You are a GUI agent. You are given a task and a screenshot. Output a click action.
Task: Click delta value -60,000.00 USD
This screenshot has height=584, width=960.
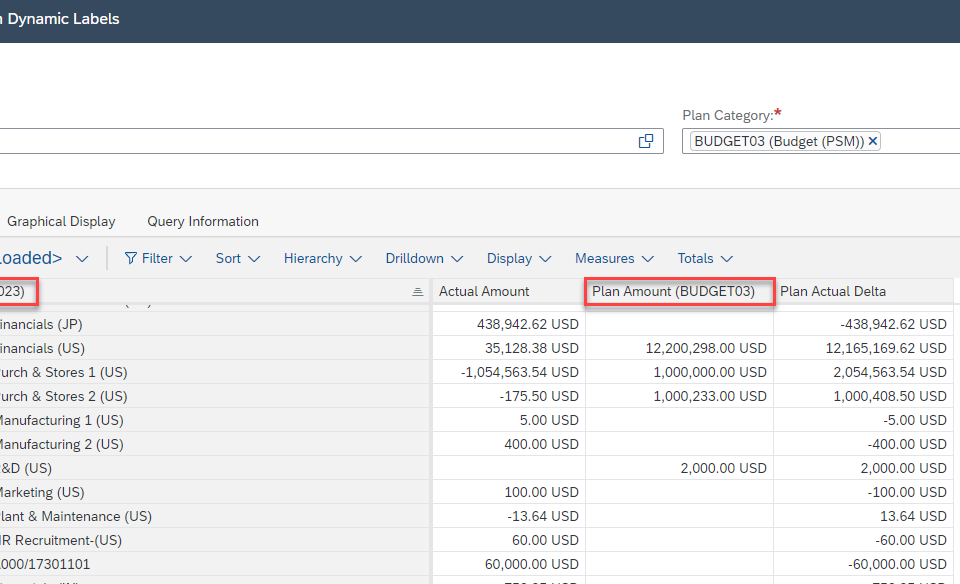tap(897, 564)
